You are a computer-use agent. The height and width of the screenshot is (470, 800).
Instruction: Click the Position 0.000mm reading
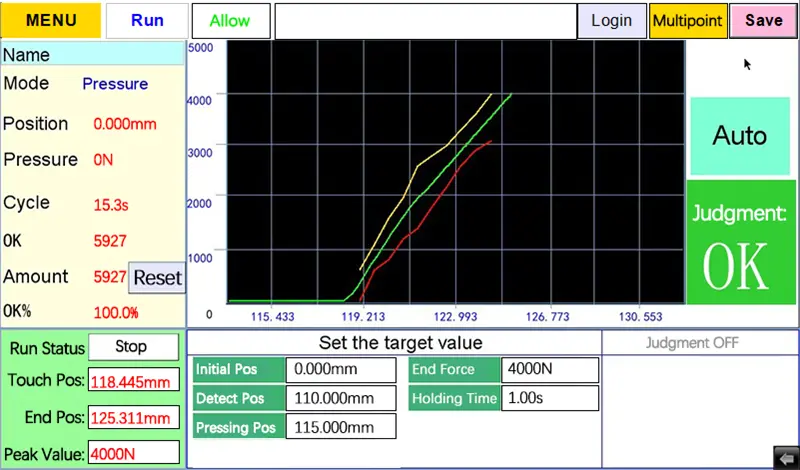125,125
